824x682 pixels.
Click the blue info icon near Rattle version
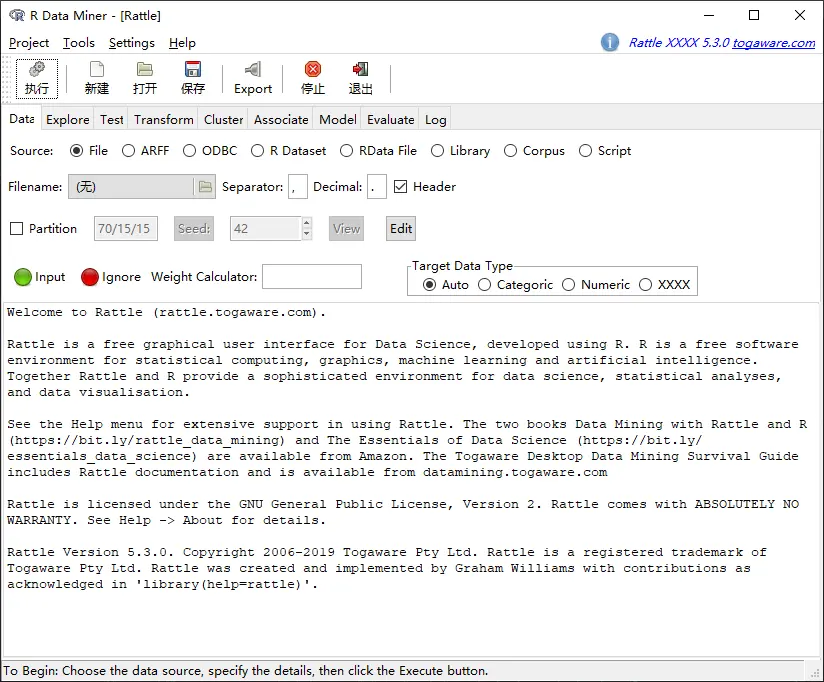click(610, 42)
